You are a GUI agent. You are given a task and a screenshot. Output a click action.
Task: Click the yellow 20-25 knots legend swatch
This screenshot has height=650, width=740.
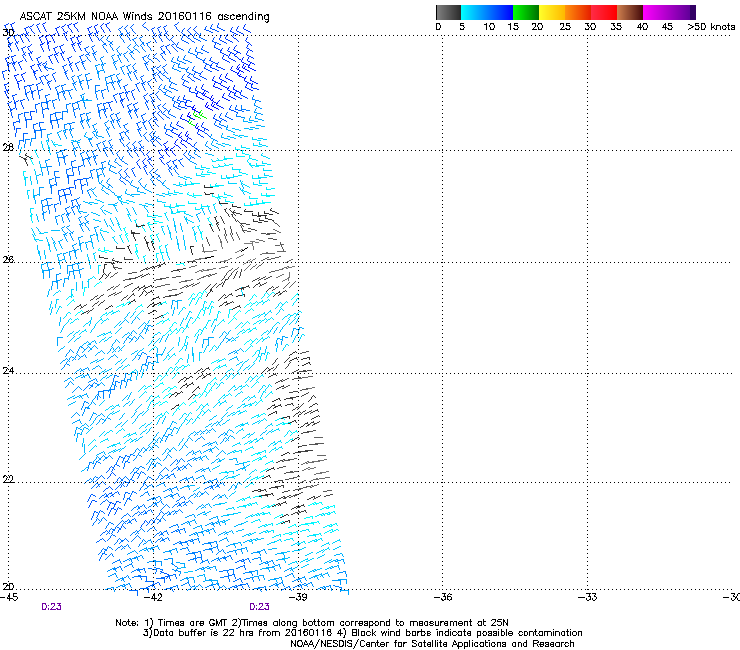[x=552, y=12]
